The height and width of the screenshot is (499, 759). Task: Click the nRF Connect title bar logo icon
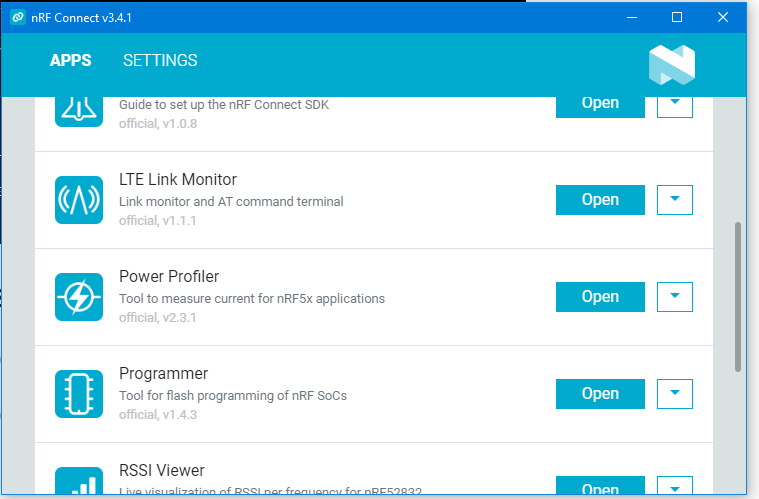pos(17,17)
